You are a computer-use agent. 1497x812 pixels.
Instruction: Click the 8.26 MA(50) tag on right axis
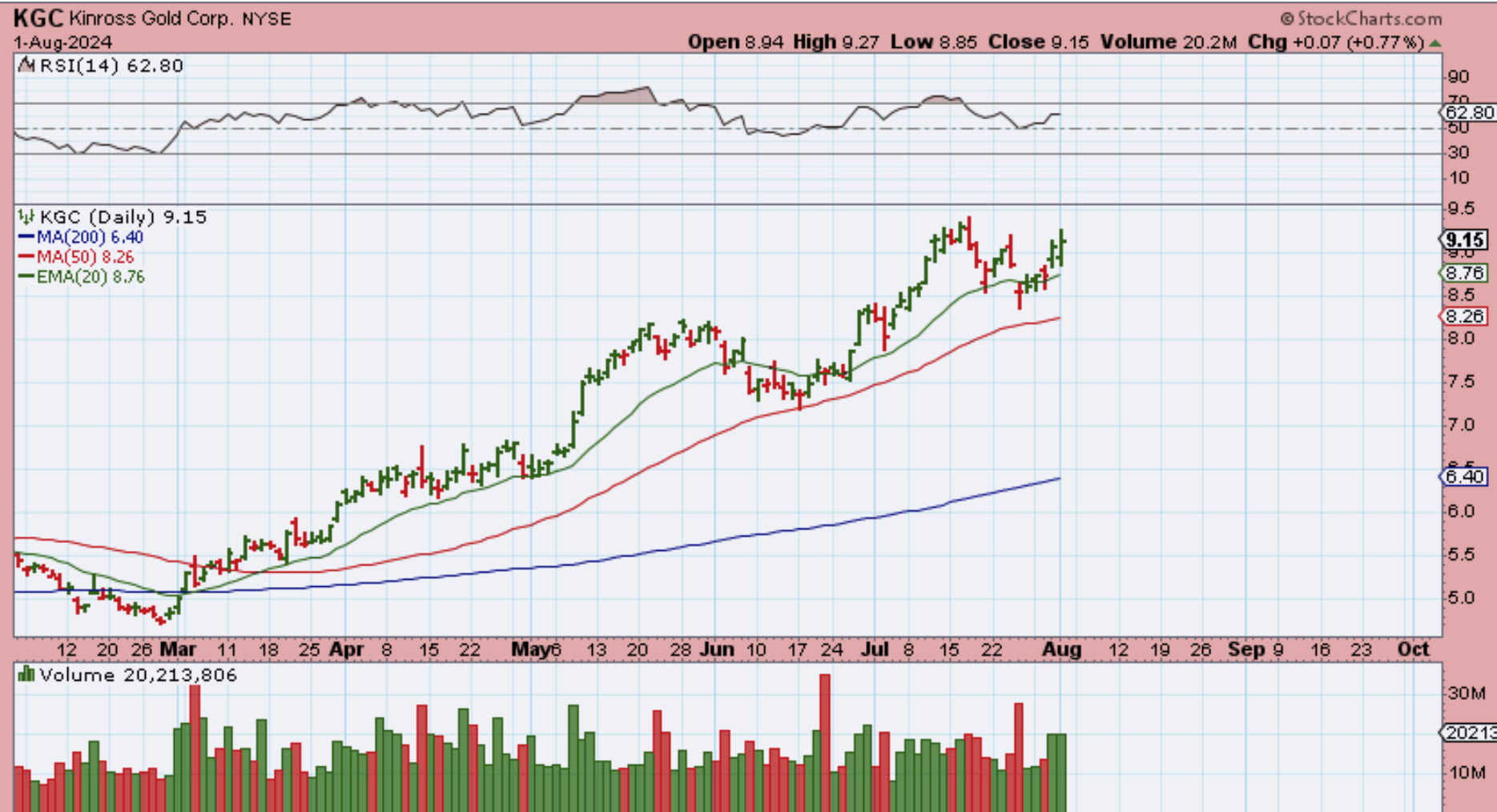pyautogui.click(x=1466, y=316)
